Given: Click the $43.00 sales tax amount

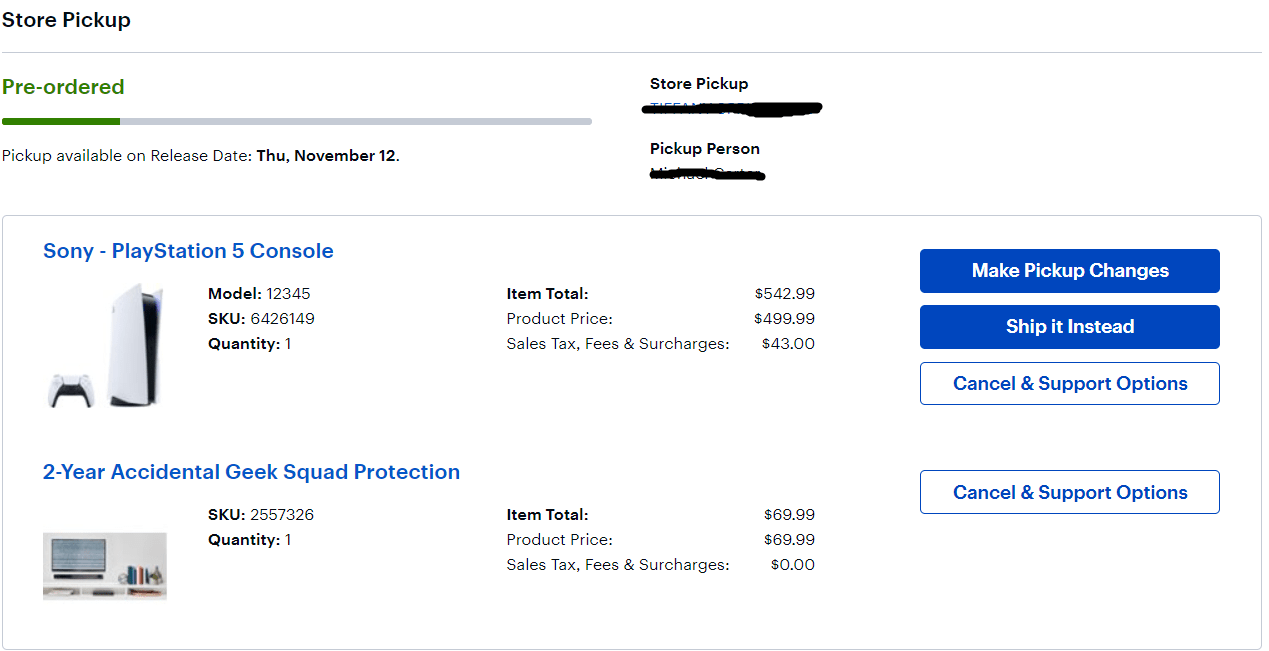Looking at the screenshot, I should 788,344.
